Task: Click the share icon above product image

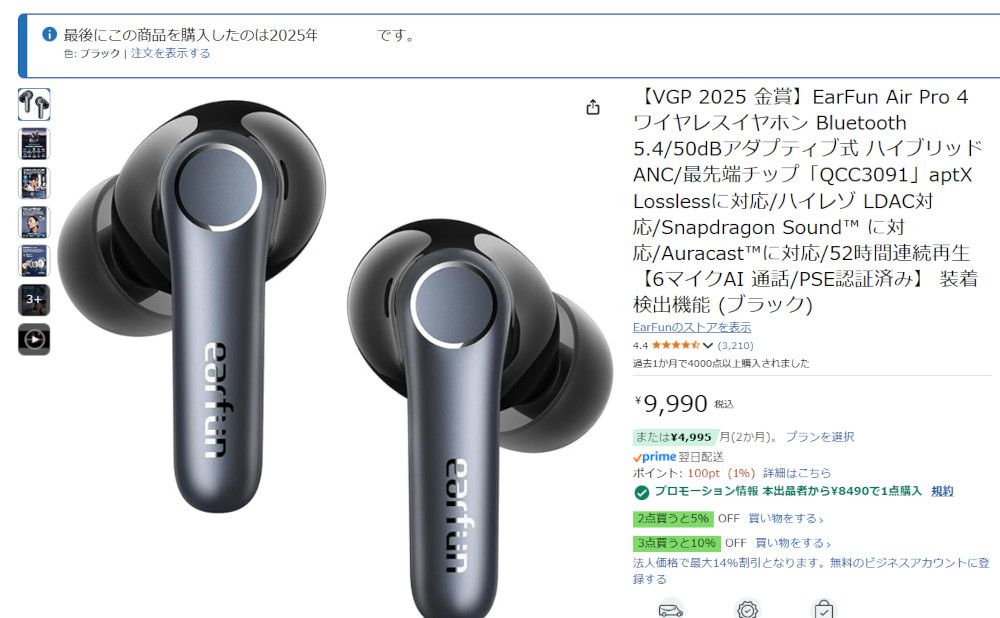Action: tap(593, 107)
